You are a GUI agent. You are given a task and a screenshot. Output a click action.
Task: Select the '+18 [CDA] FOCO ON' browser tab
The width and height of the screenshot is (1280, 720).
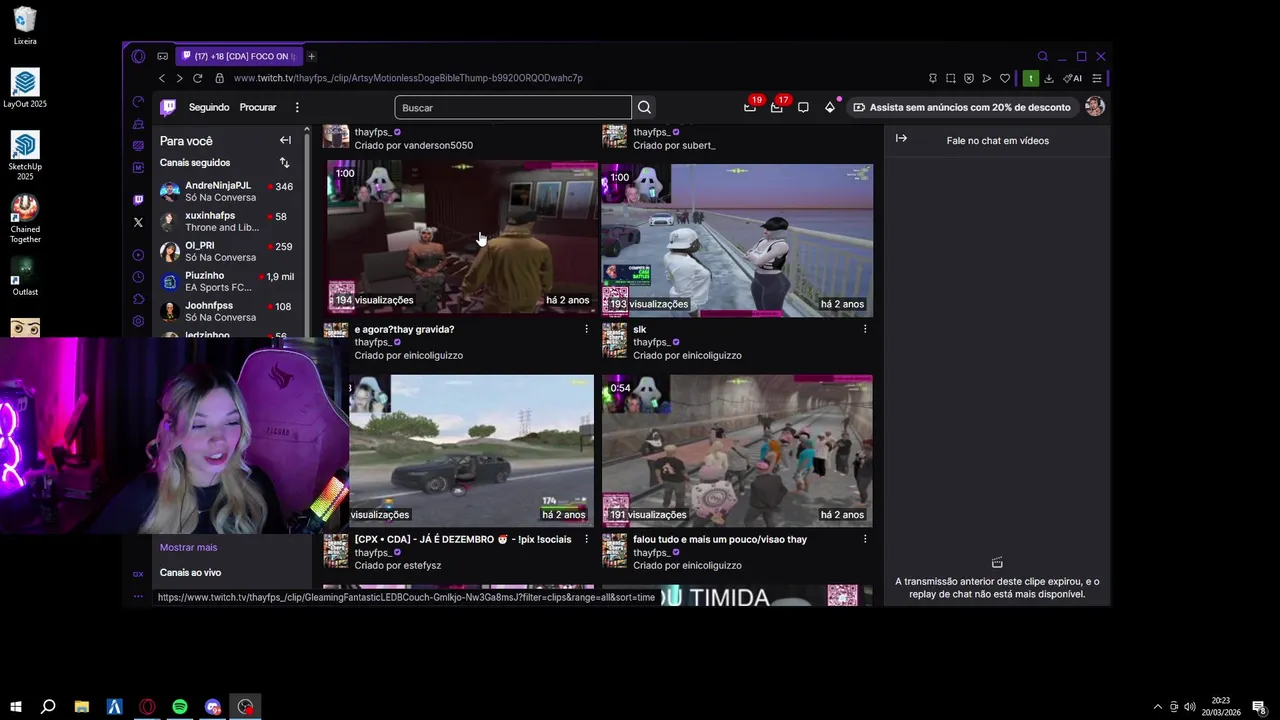click(241, 56)
